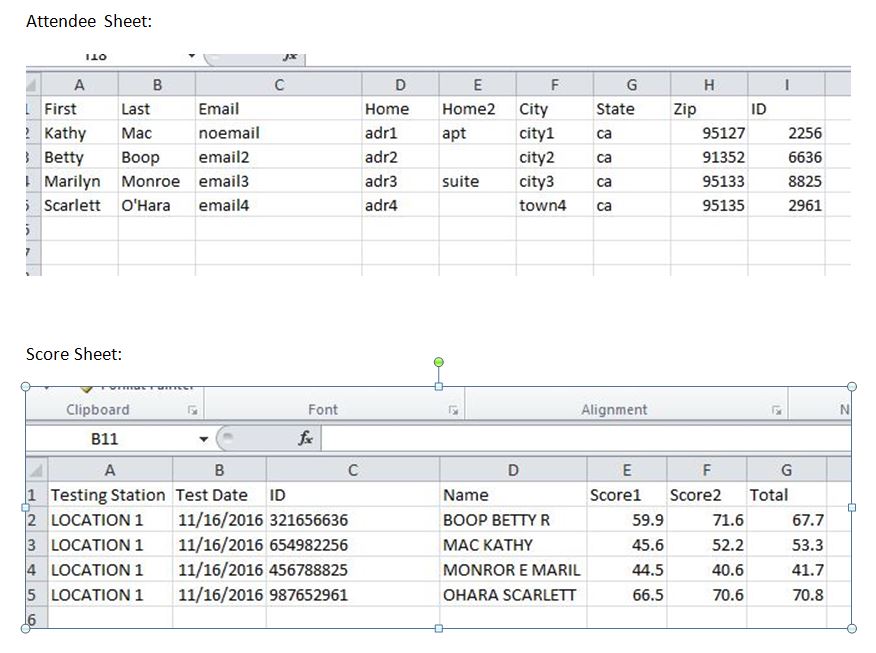
Task: Open the Font group dialog launcher arrow
Action: pyautogui.click(x=454, y=409)
